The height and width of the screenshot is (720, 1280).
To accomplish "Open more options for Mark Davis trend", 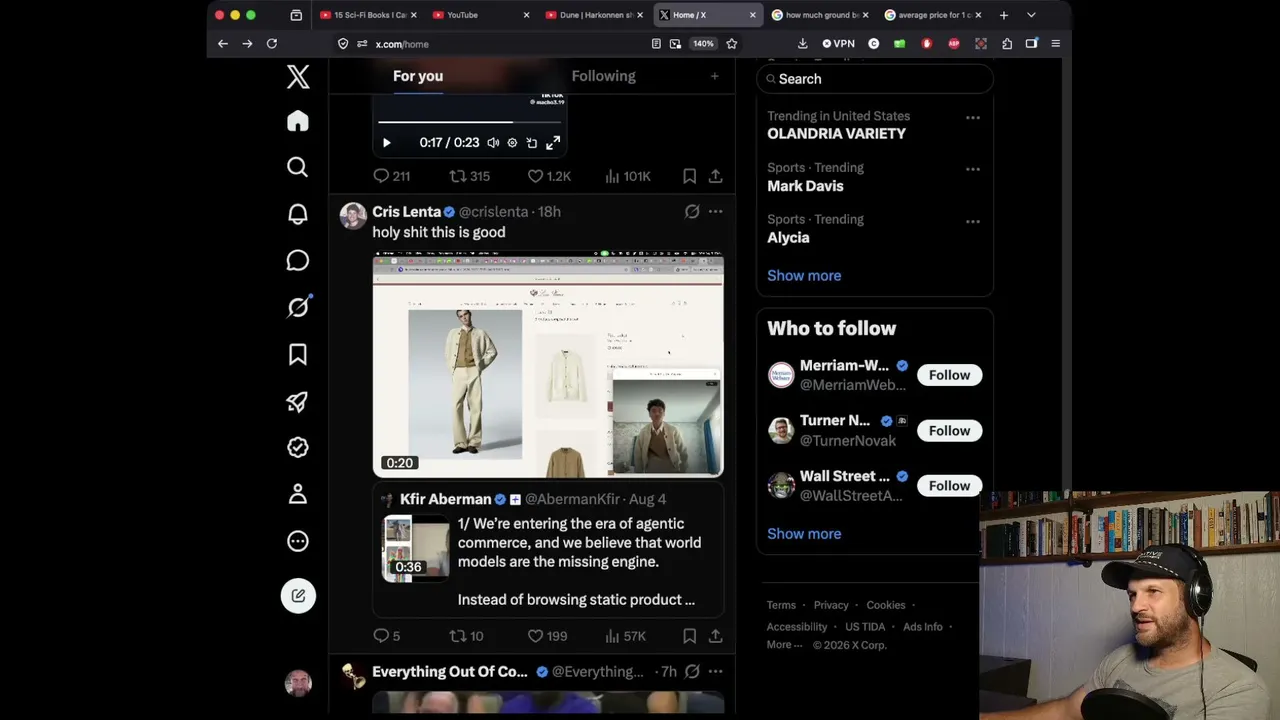I will 973,169.
